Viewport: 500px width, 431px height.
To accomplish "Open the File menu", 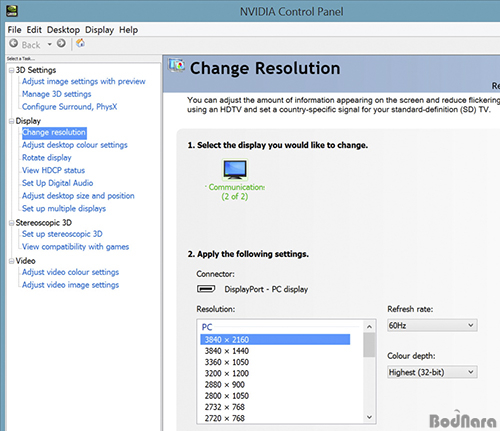I will pos(14,30).
